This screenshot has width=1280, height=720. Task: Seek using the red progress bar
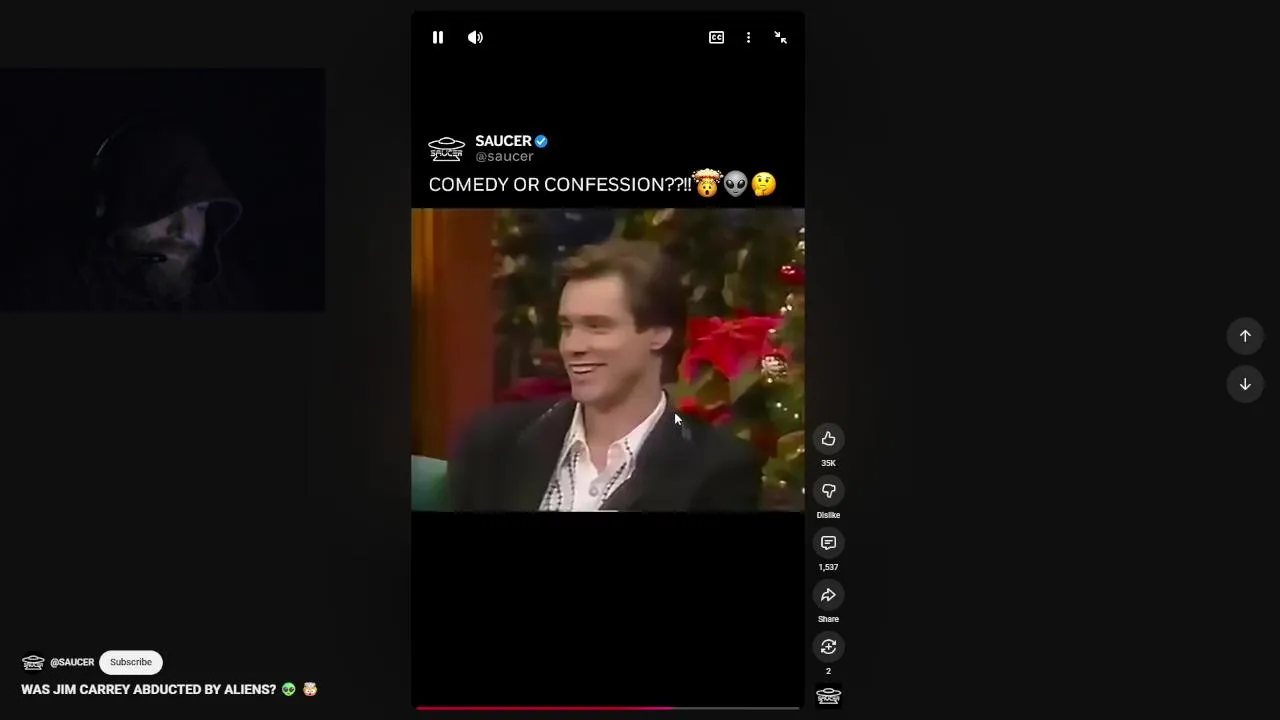click(x=607, y=708)
